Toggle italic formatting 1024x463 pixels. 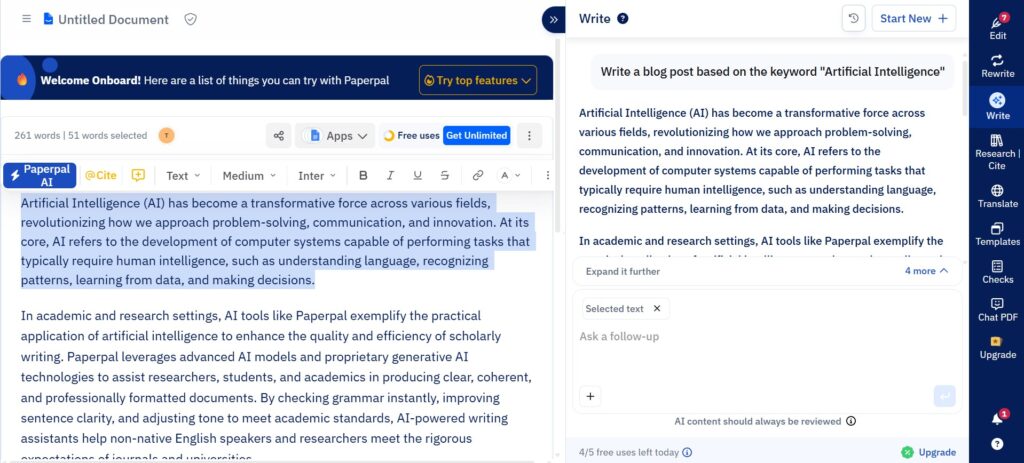[391, 175]
